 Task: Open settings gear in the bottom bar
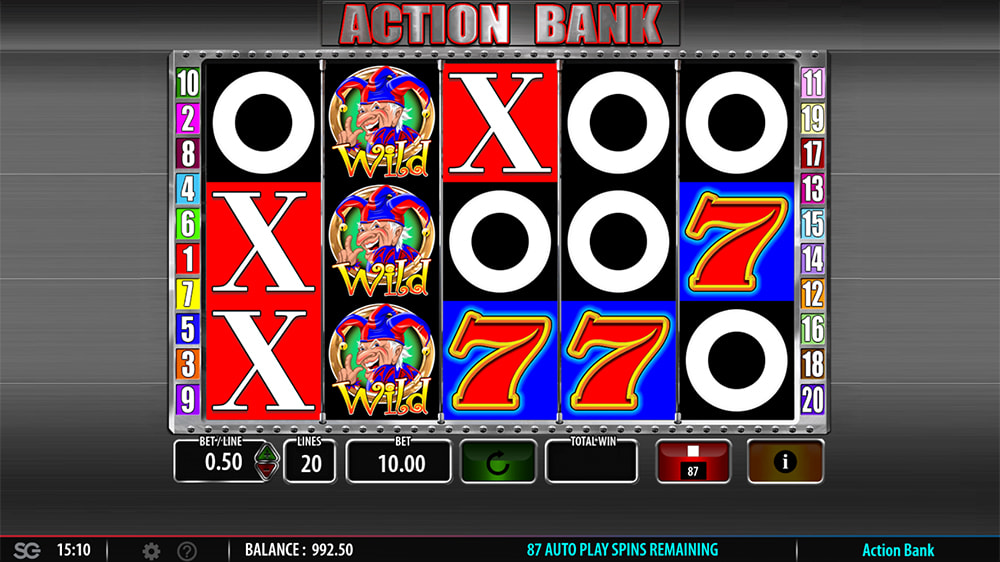(151, 551)
